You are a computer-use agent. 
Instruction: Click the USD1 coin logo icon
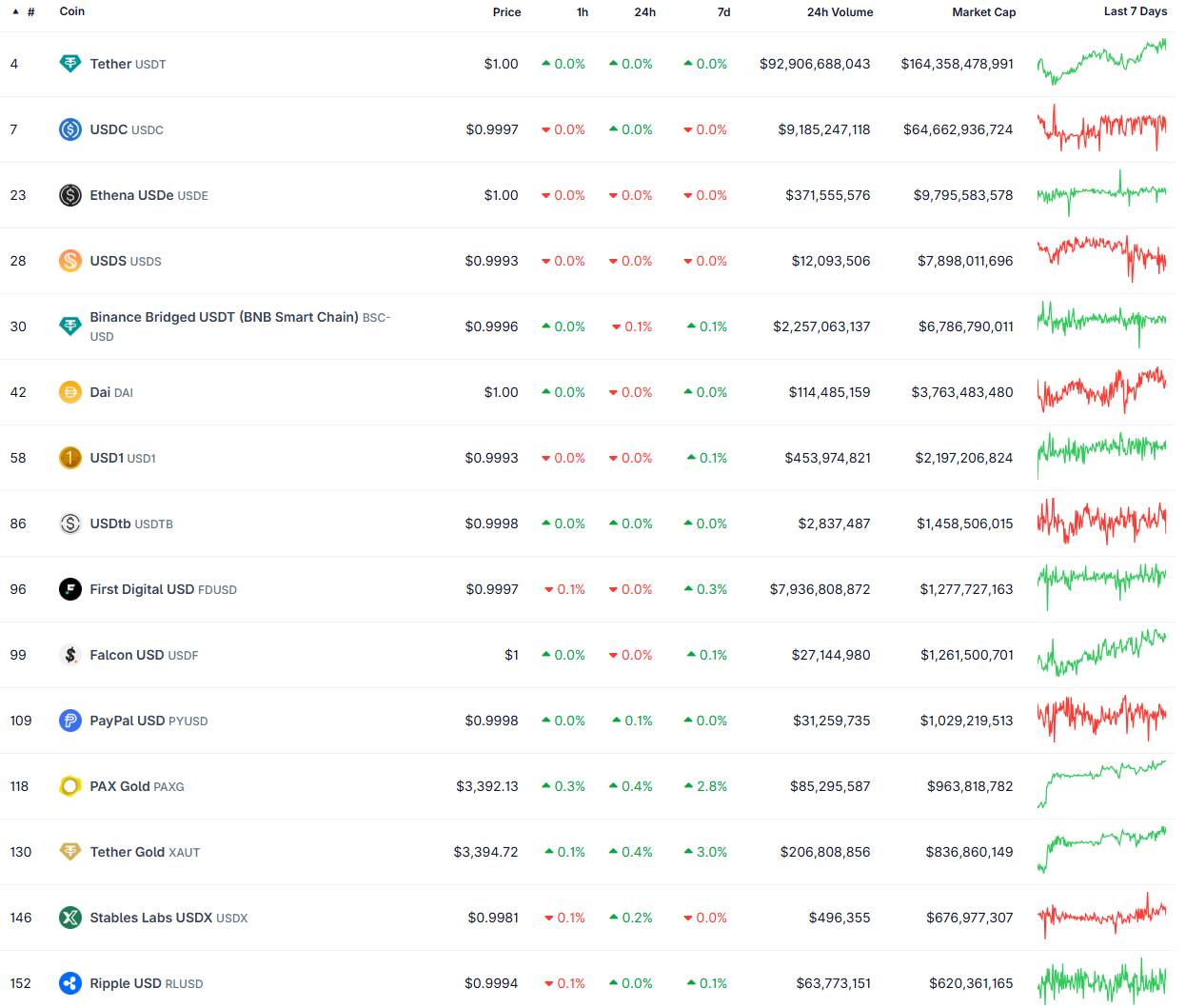click(70, 458)
